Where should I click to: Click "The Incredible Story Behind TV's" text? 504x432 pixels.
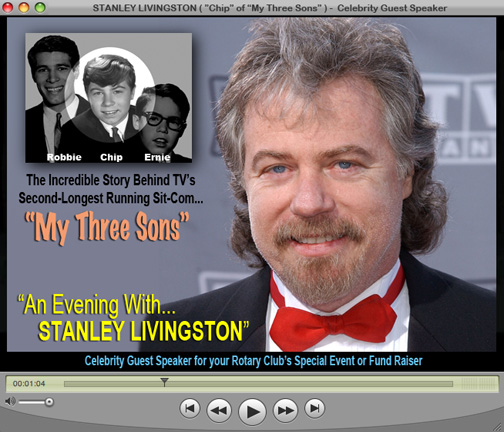[111, 180]
